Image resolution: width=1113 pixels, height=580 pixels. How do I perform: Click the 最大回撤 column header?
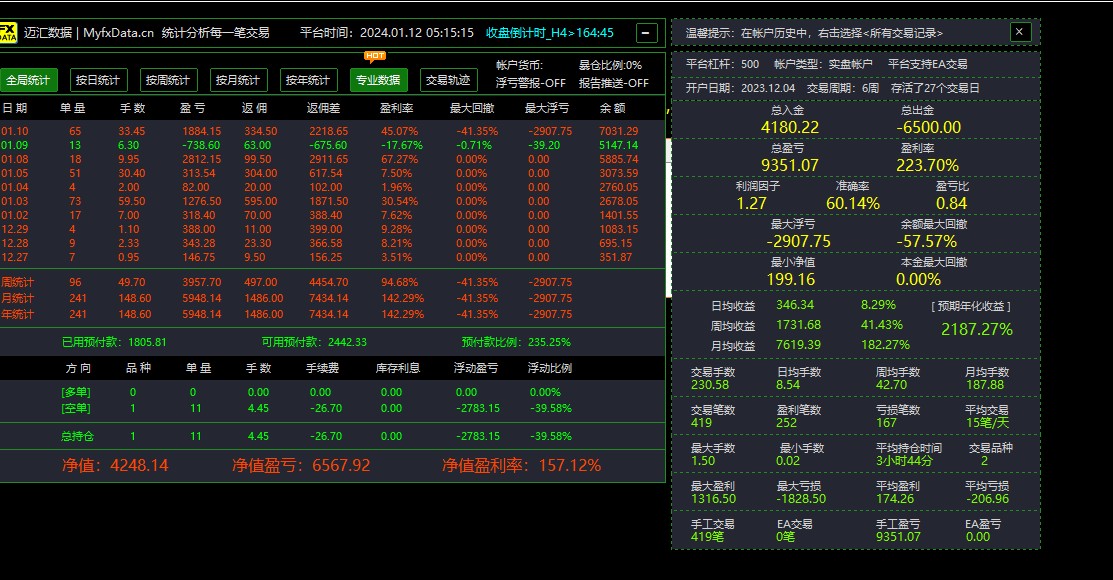[472, 108]
